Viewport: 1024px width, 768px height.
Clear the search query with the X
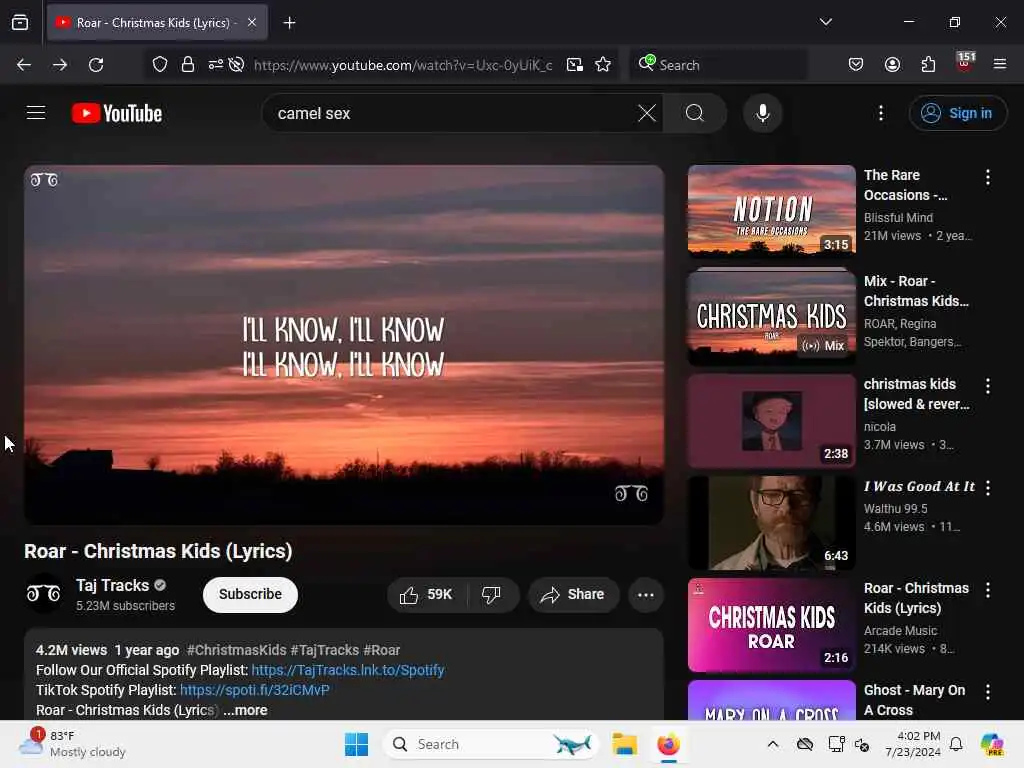click(647, 113)
